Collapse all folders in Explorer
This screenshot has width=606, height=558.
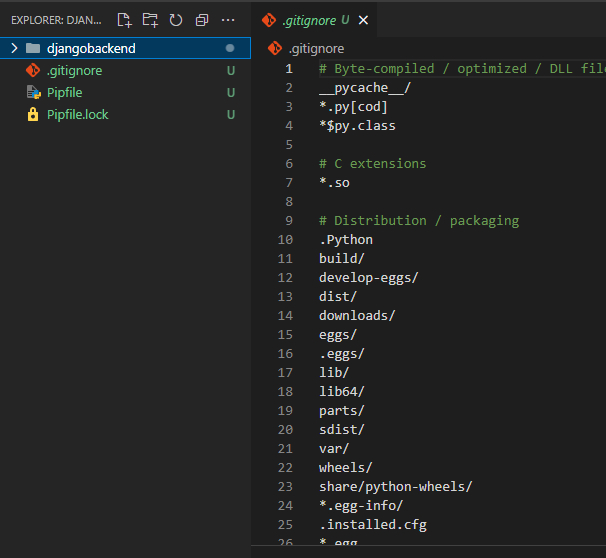coord(202,20)
